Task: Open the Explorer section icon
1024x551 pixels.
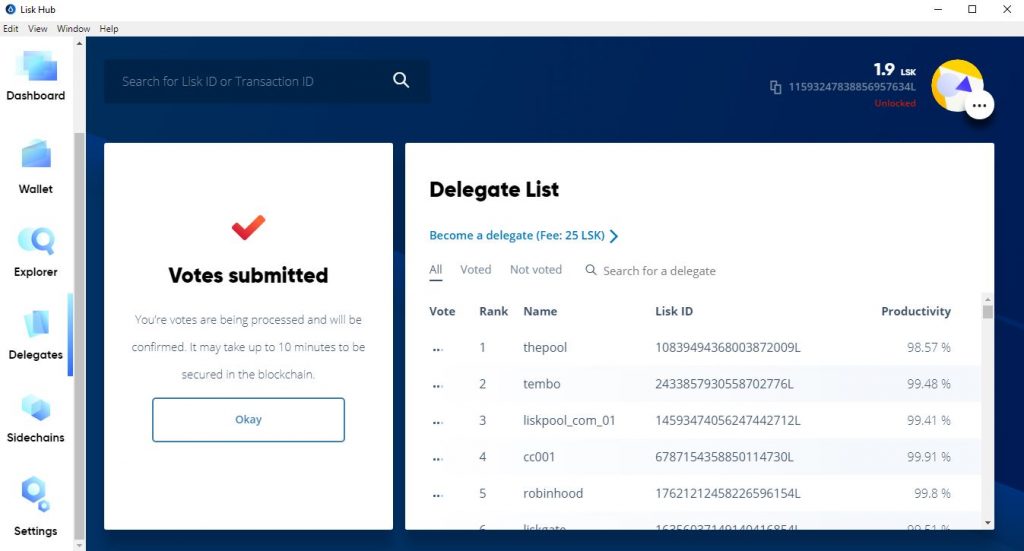Action: tap(37, 240)
